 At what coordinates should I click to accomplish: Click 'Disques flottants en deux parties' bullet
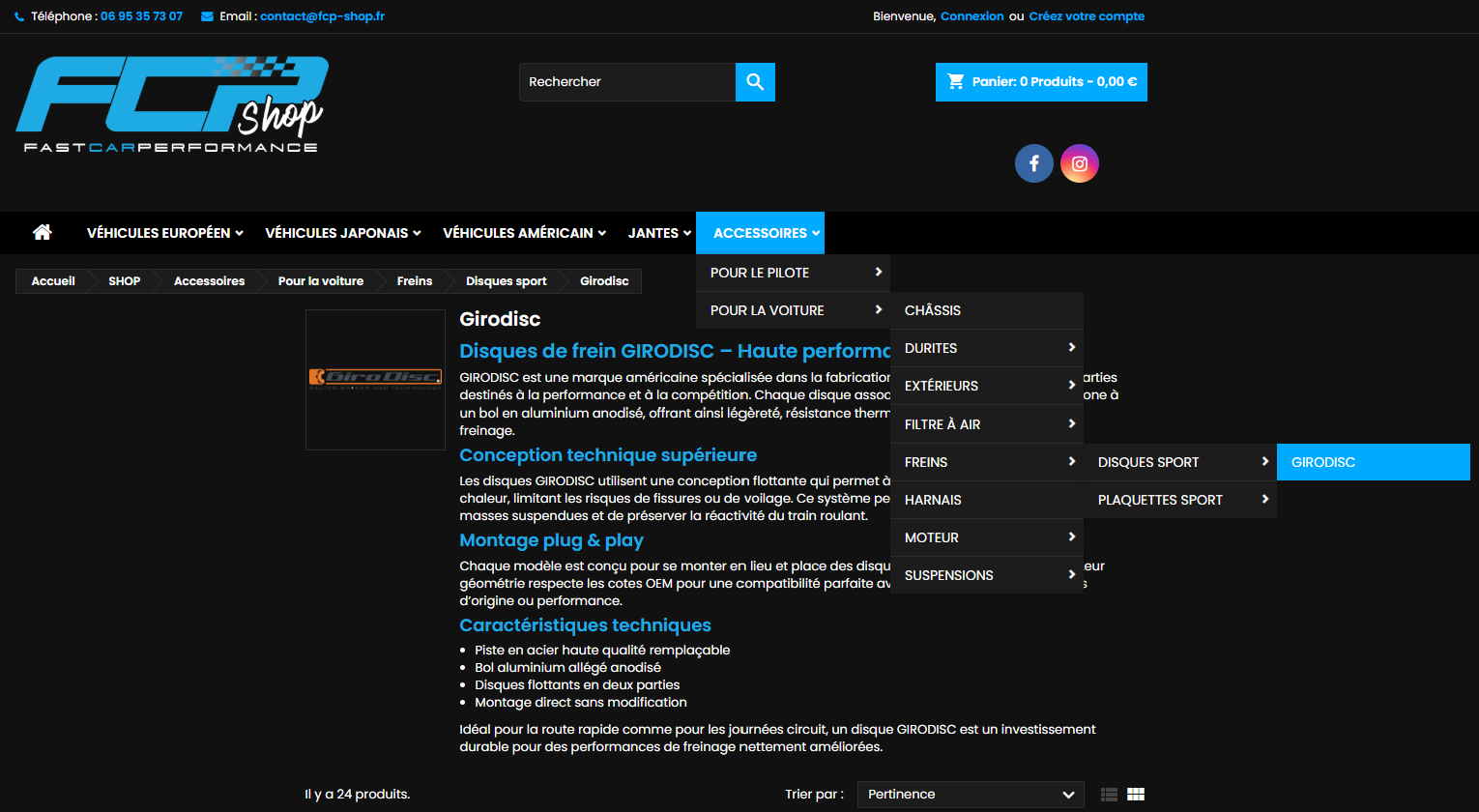click(x=577, y=685)
